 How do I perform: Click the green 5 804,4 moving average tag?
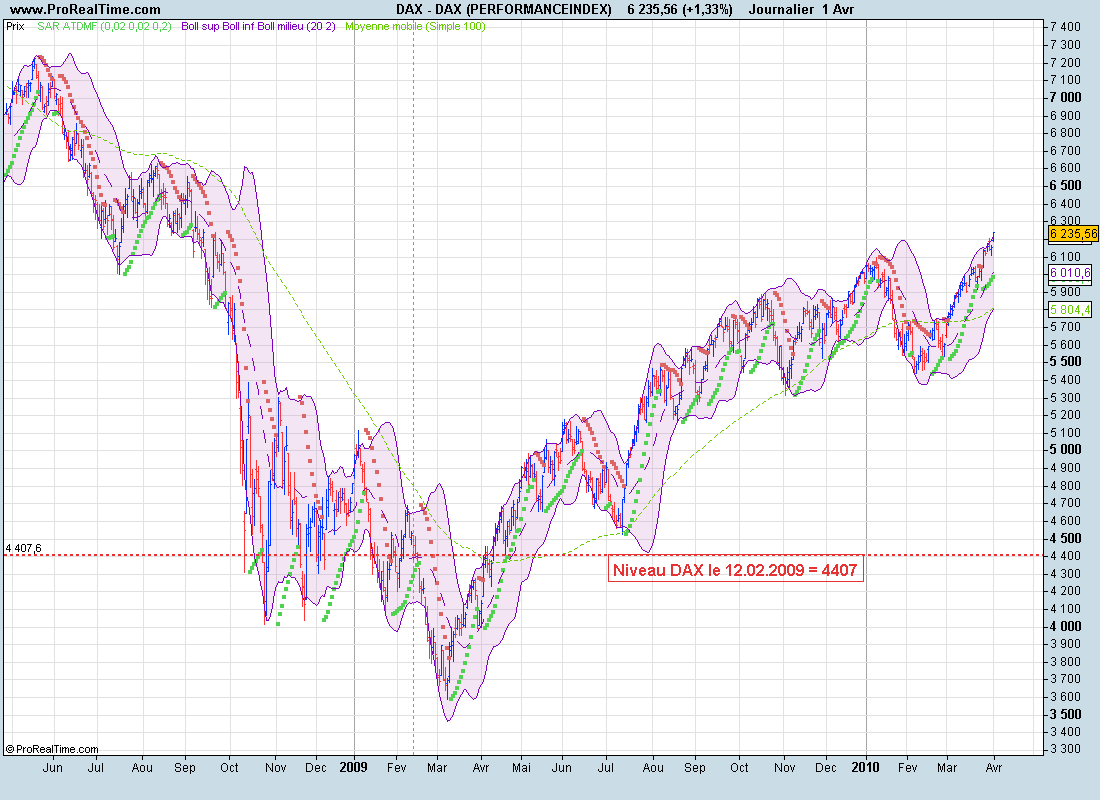click(1070, 309)
